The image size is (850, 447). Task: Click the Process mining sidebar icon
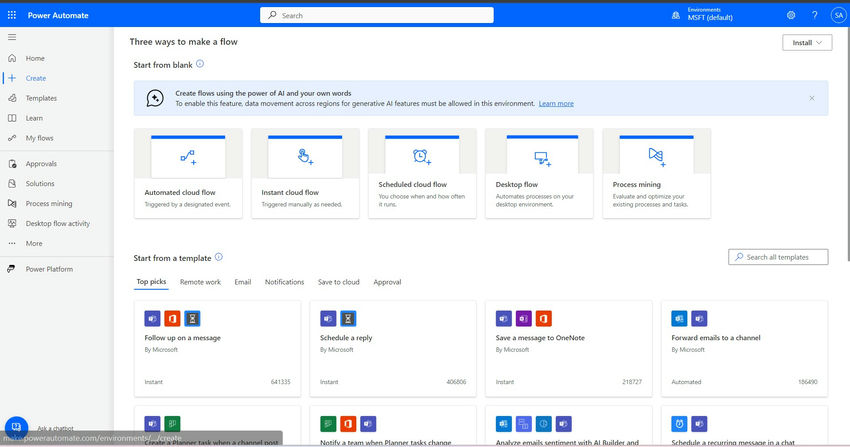point(12,204)
